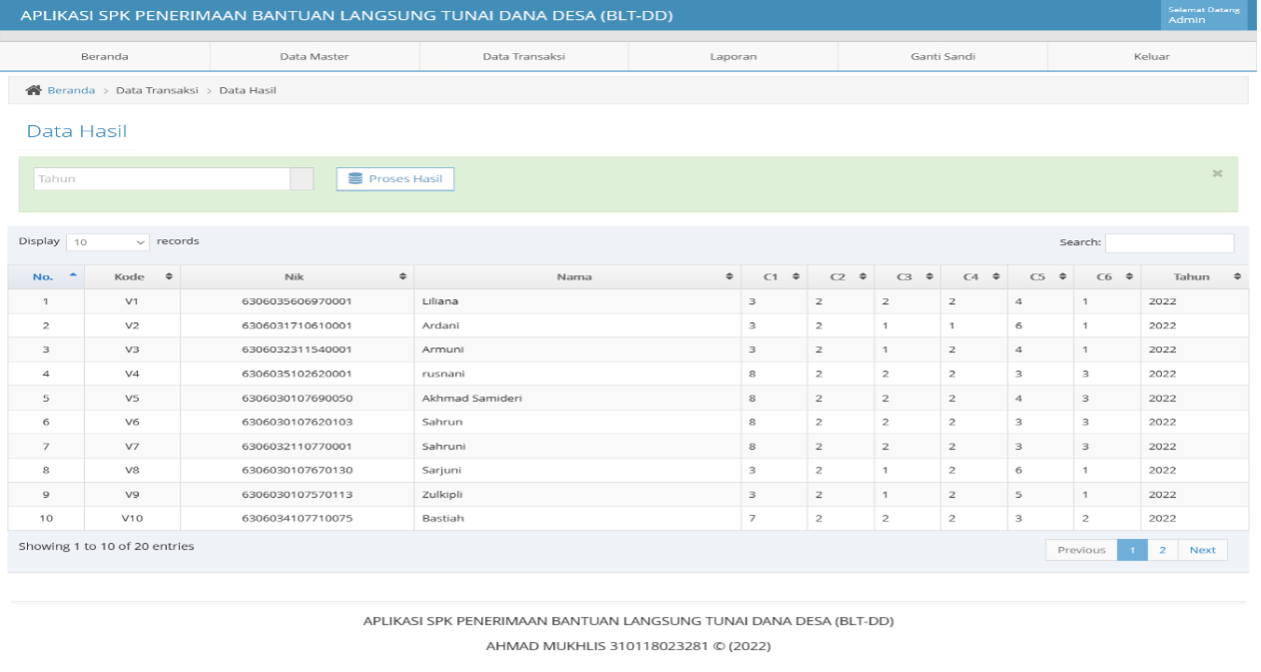Click the home icon in breadcrumb
Image resolution: width=1261 pixels, height=672 pixels.
[33, 90]
